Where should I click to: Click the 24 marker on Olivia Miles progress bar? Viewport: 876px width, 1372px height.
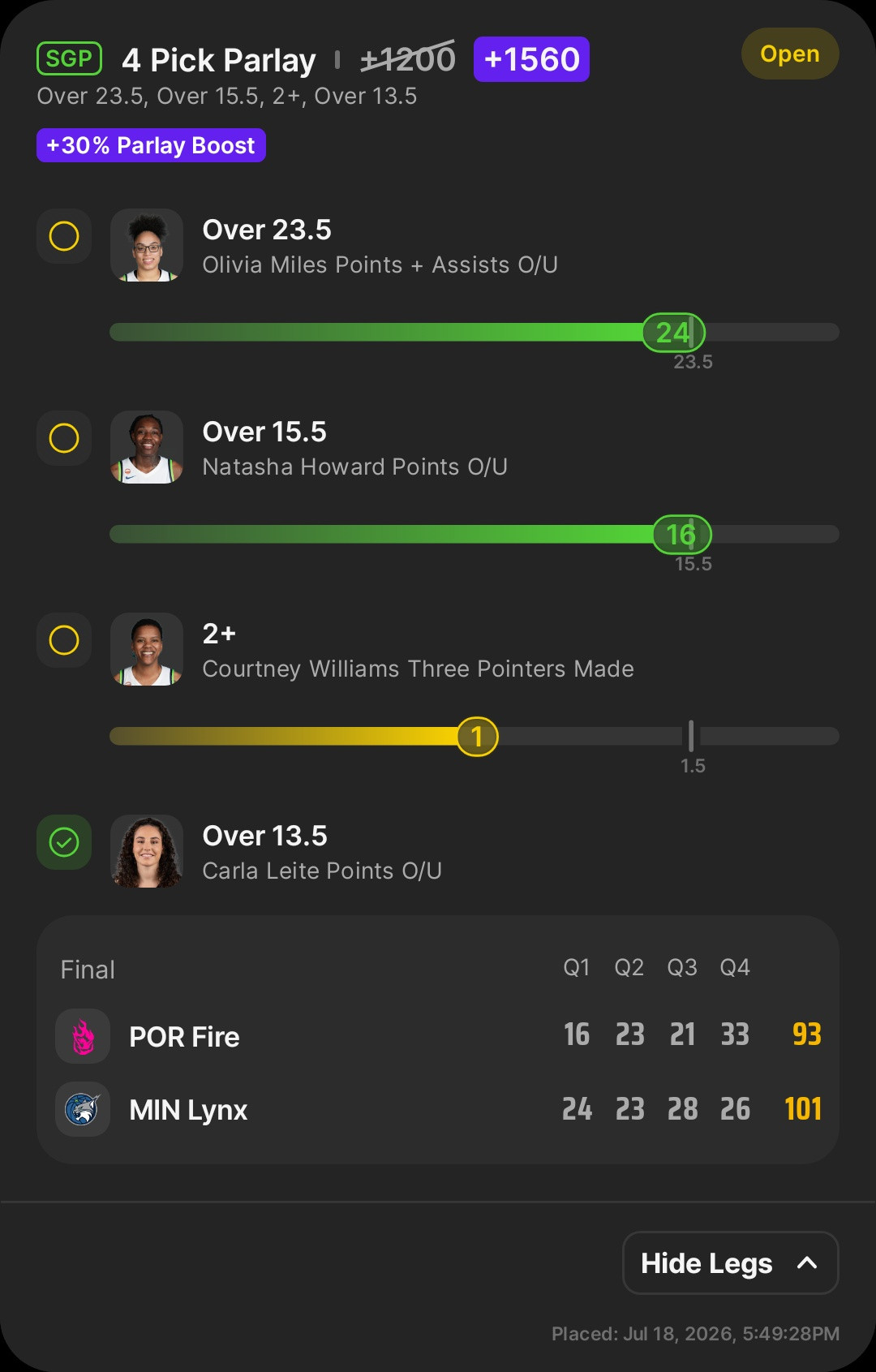coord(673,332)
